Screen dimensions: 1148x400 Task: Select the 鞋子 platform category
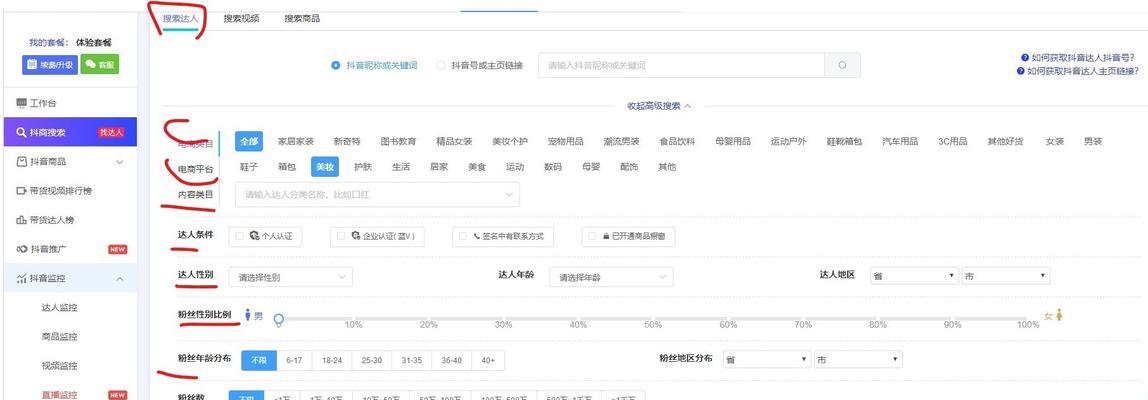(x=249, y=167)
